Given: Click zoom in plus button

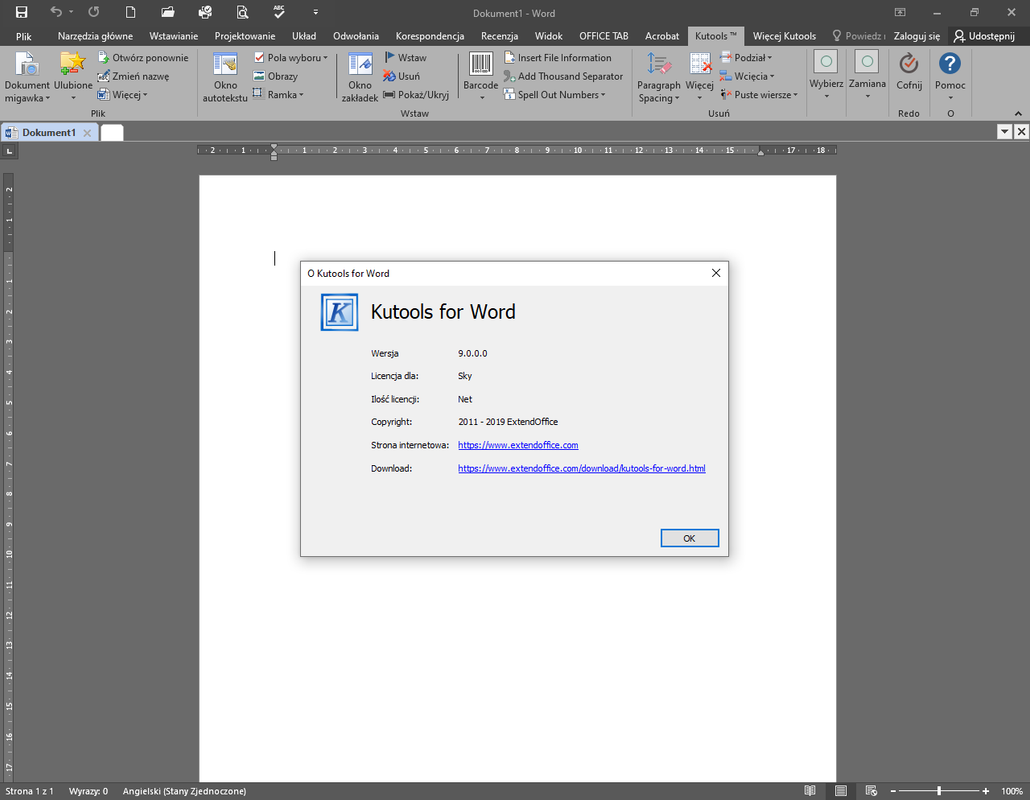Looking at the screenshot, I should click(x=985, y=791).
